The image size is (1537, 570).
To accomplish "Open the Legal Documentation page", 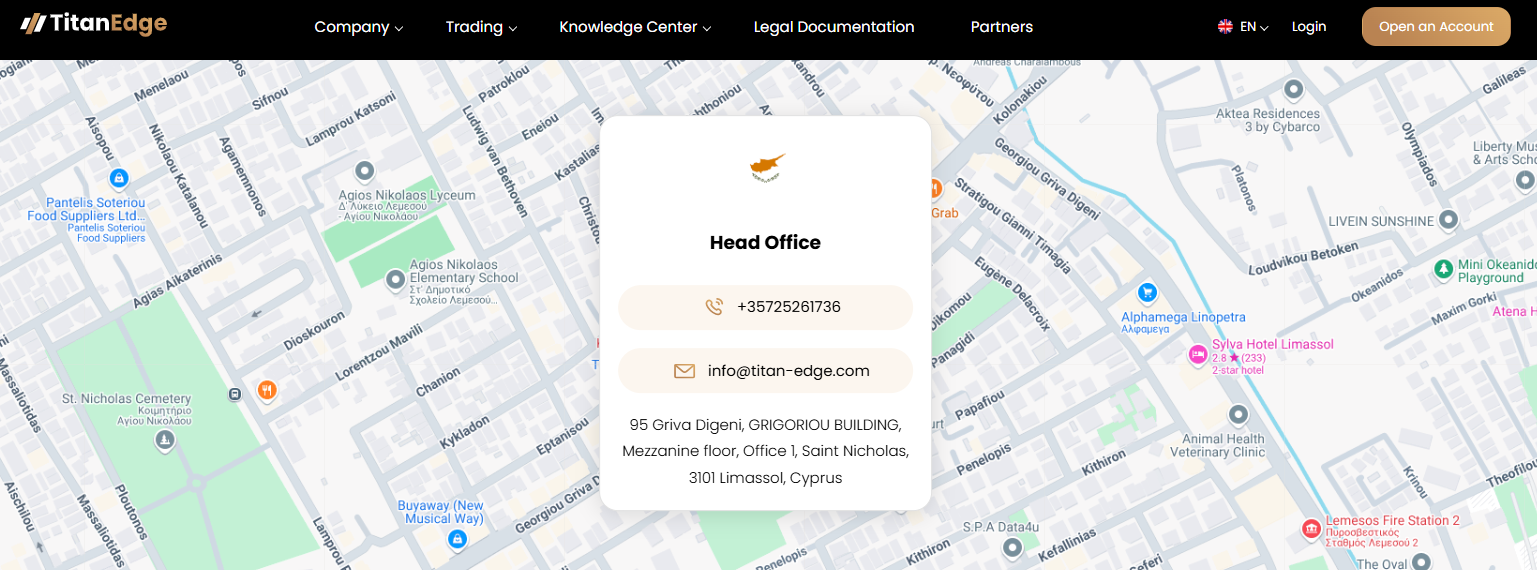I will [834, 27].
